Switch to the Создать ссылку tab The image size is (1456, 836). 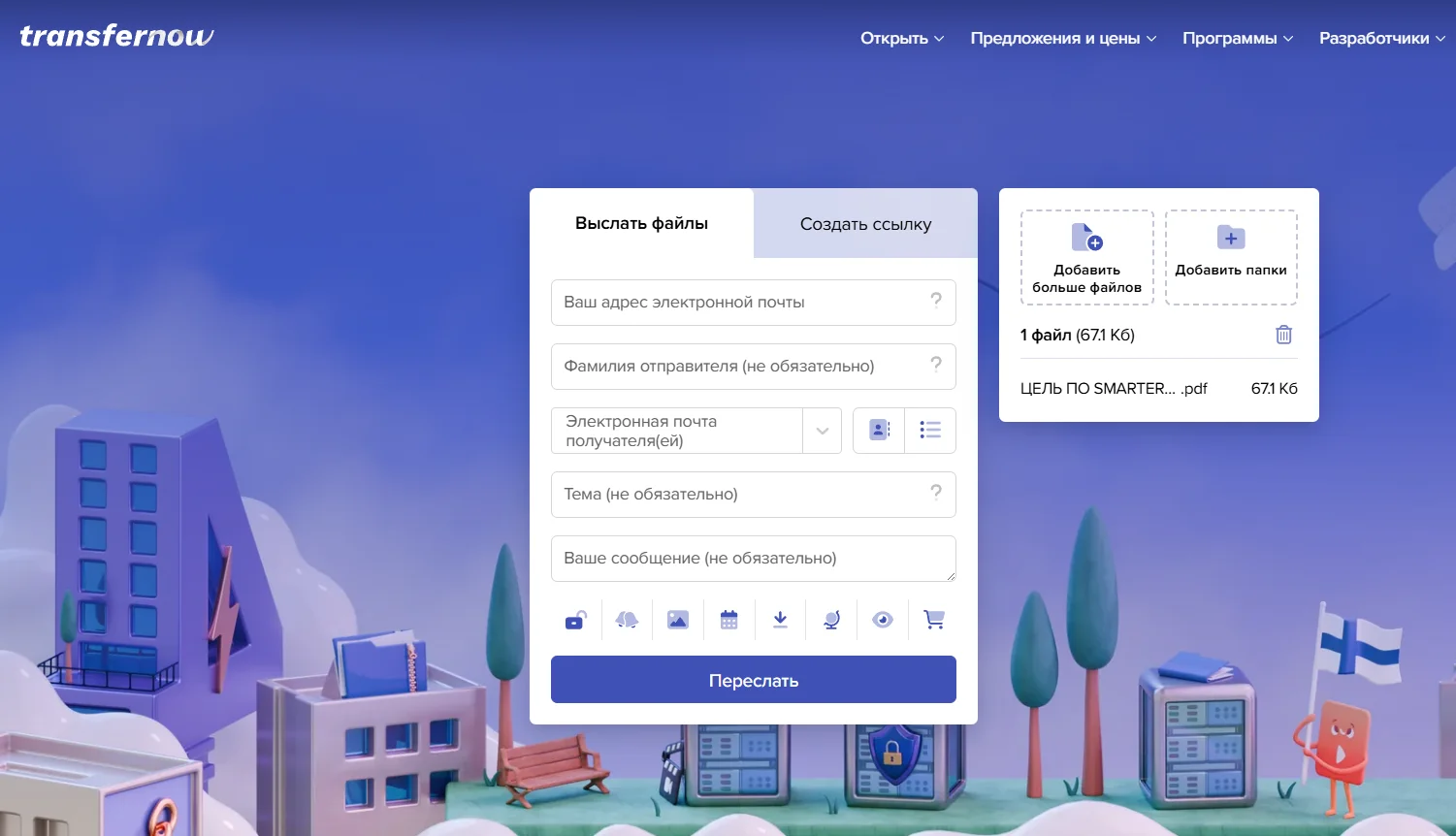click(865, 224)
